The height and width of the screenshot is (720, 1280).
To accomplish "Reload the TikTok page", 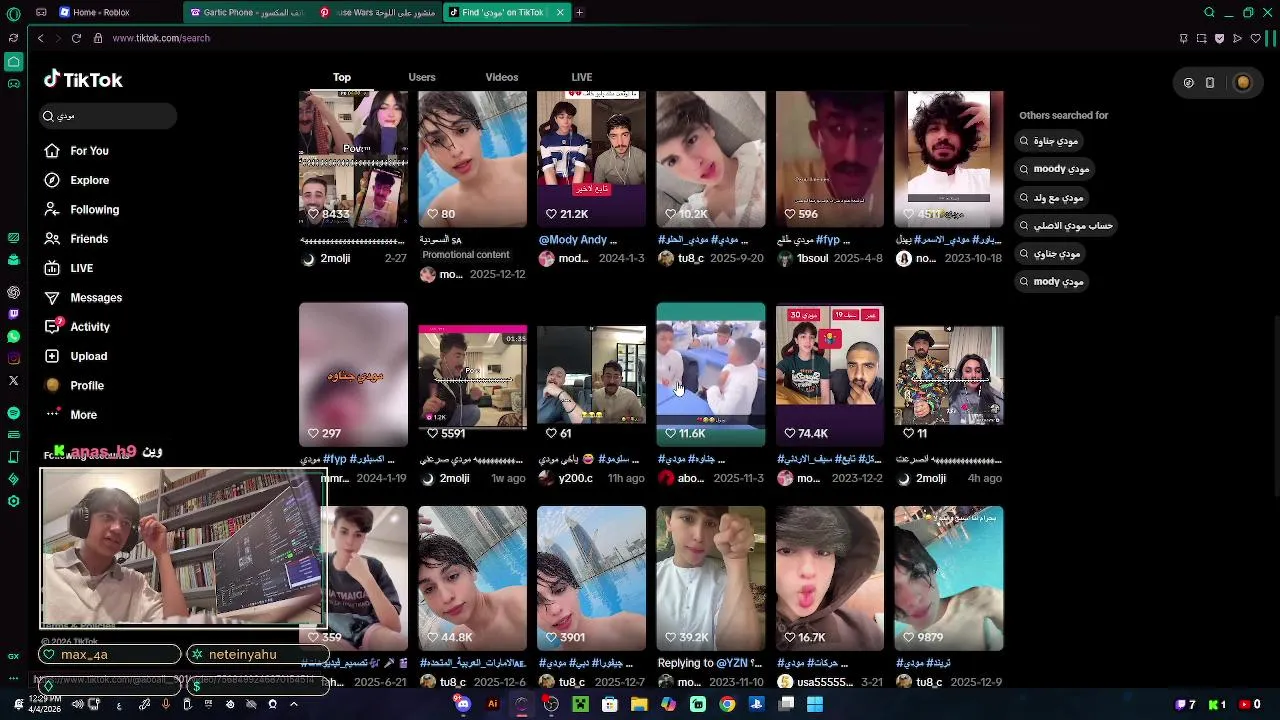I will [x=76, y=38].
